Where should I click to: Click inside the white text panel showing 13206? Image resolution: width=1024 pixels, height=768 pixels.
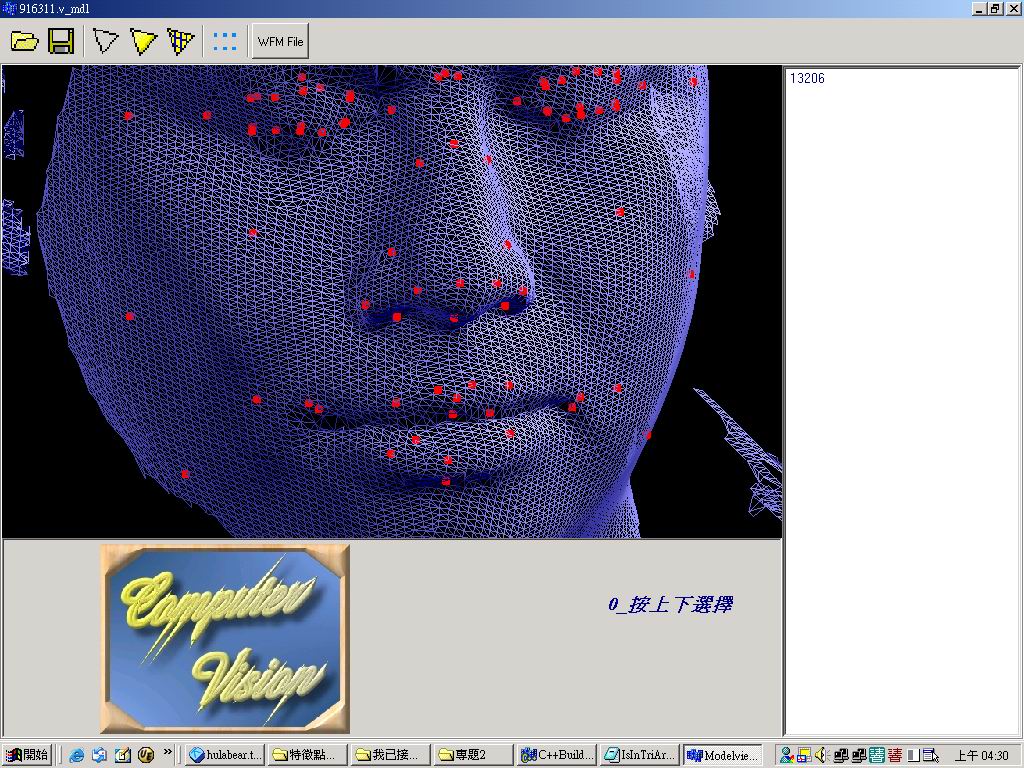click(x=902, y=400)
